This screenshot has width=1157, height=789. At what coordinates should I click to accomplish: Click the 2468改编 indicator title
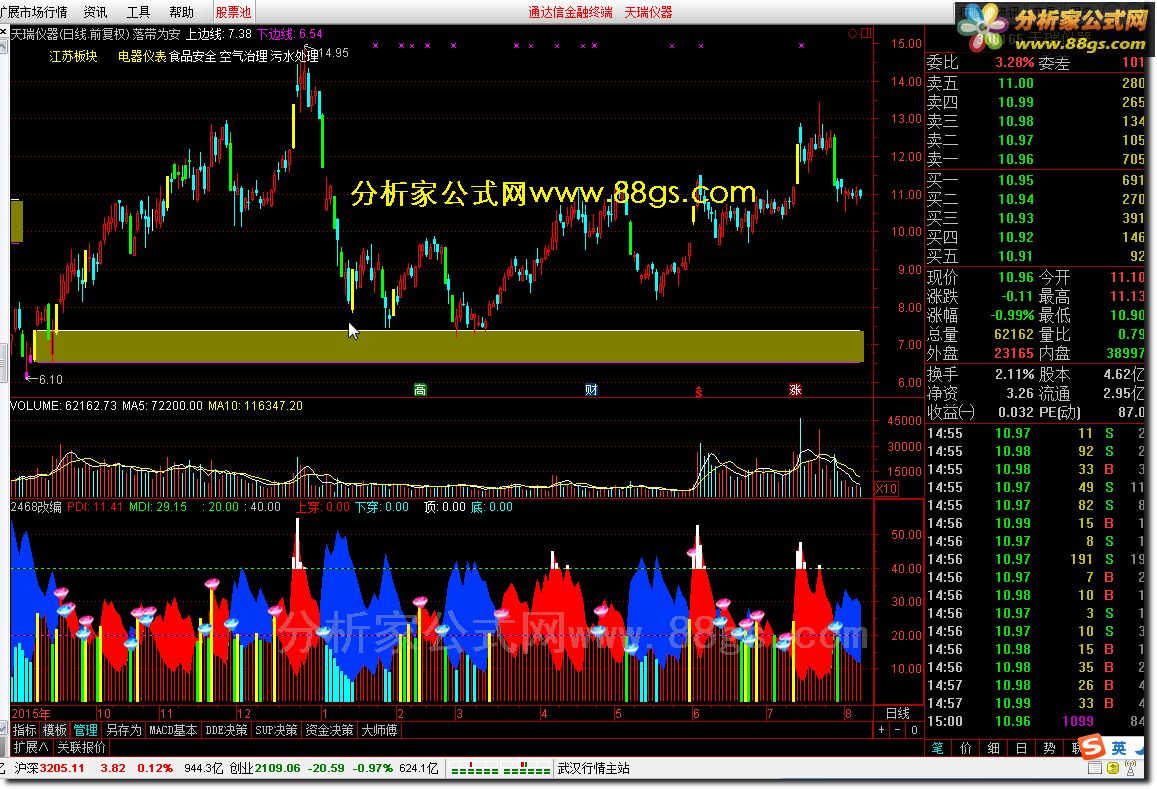[36, 507]
